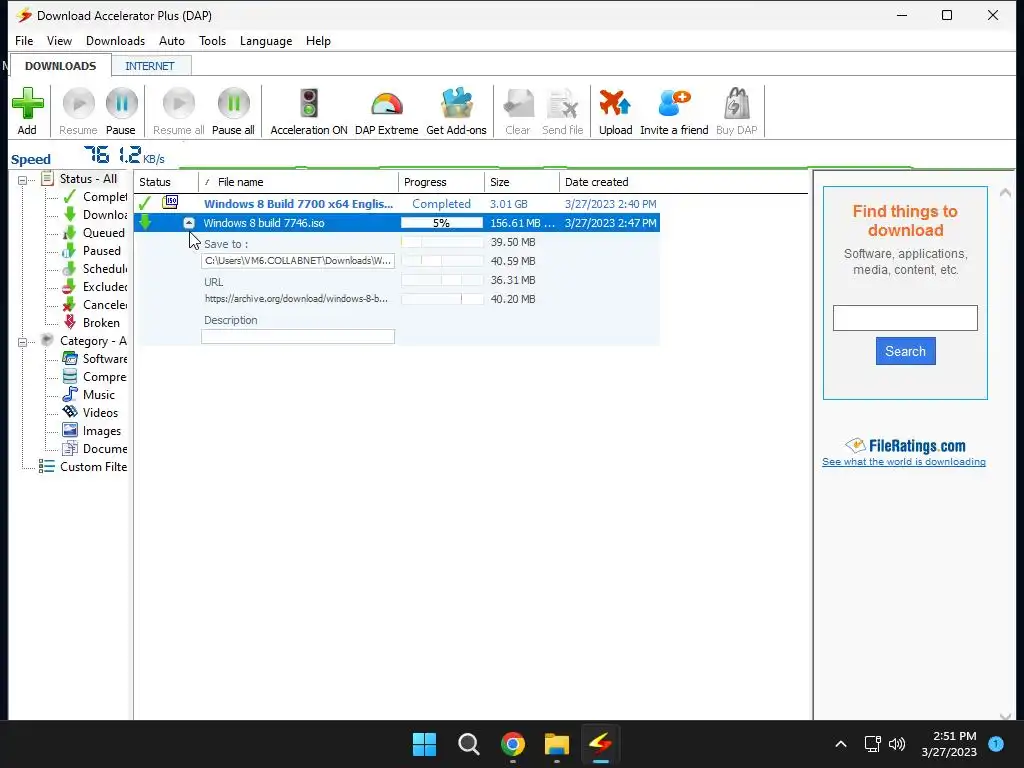Open the Auto menu

pyautogui.click(x=172, y=40)
